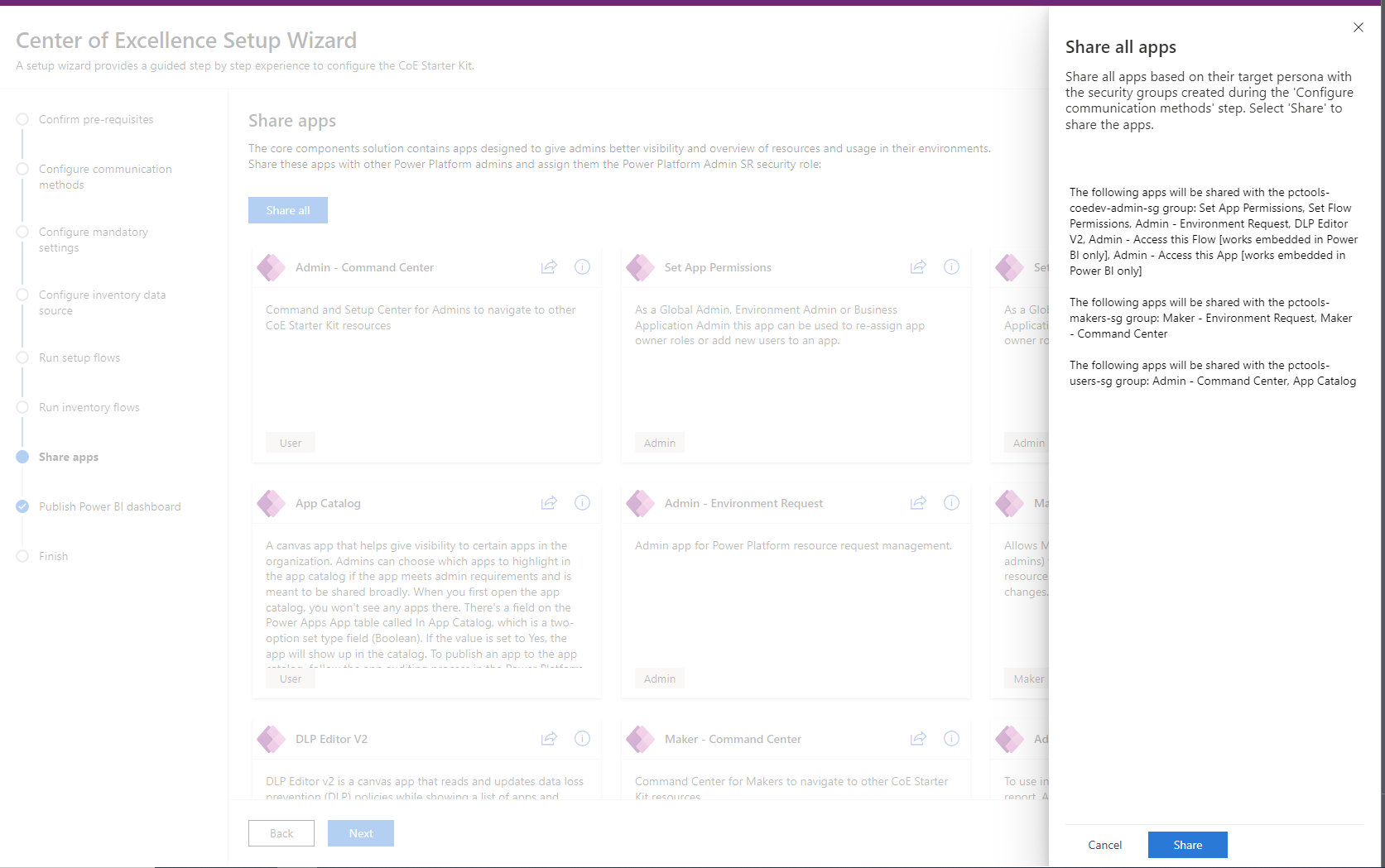Image resolution: width=1385 pixels, height=868 pixels.
Task: Open info for Admin - Environment Request
Action: 950,502
